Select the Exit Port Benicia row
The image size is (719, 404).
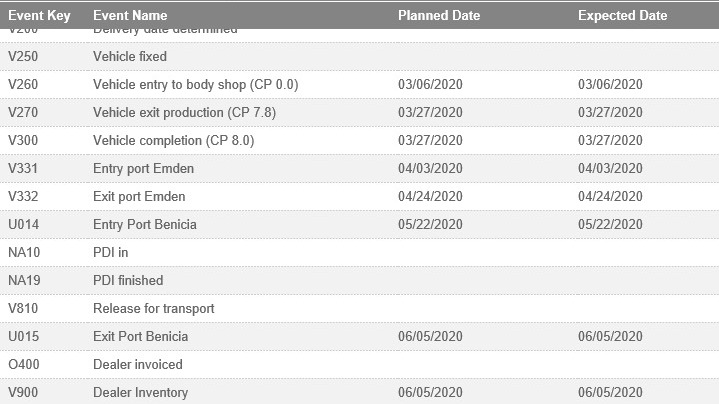coord(140,337)
